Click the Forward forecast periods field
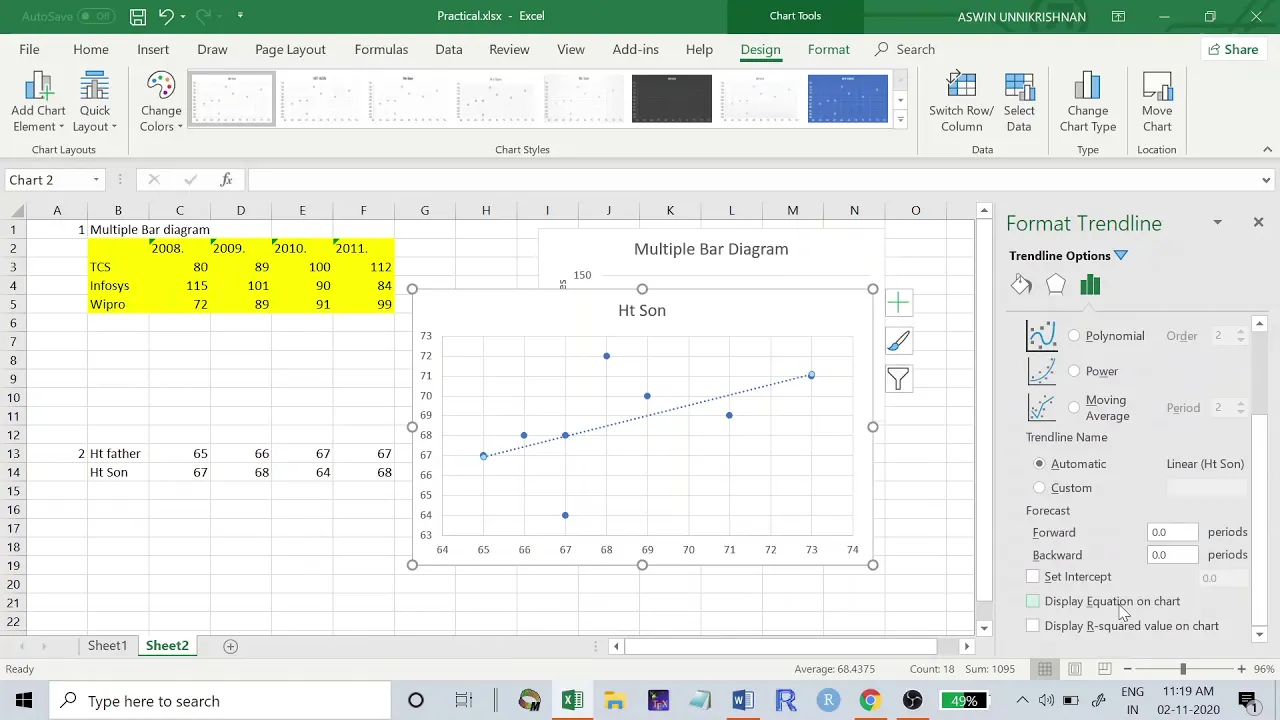1280x720 pixels. (1172, 532)
